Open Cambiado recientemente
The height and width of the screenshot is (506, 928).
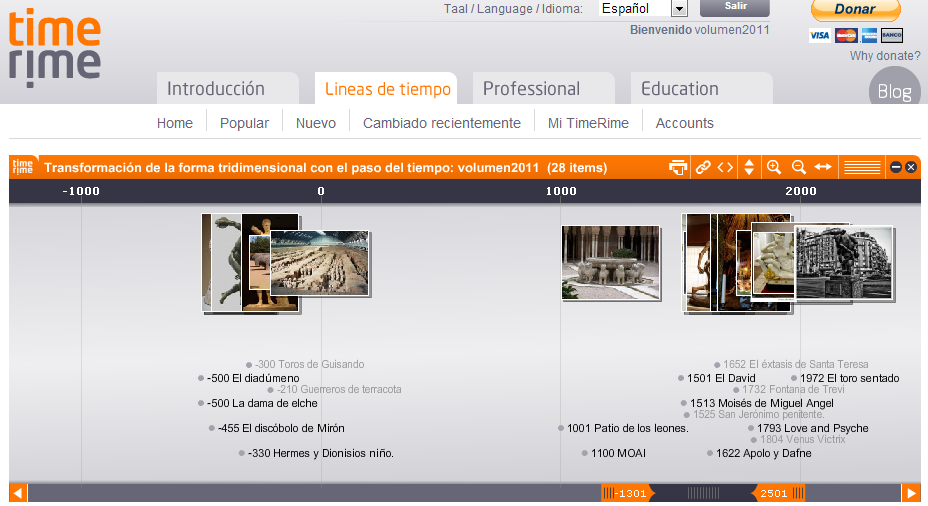point(442,123)
